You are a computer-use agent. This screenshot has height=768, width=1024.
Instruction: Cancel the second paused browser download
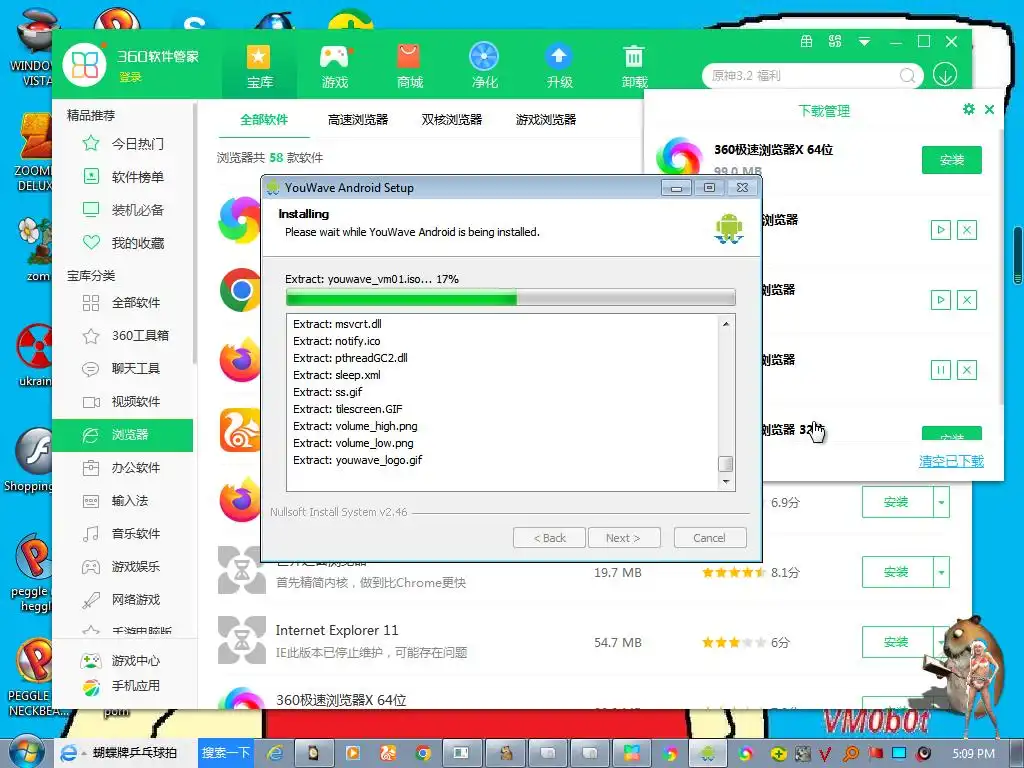[x=967, y=300]
